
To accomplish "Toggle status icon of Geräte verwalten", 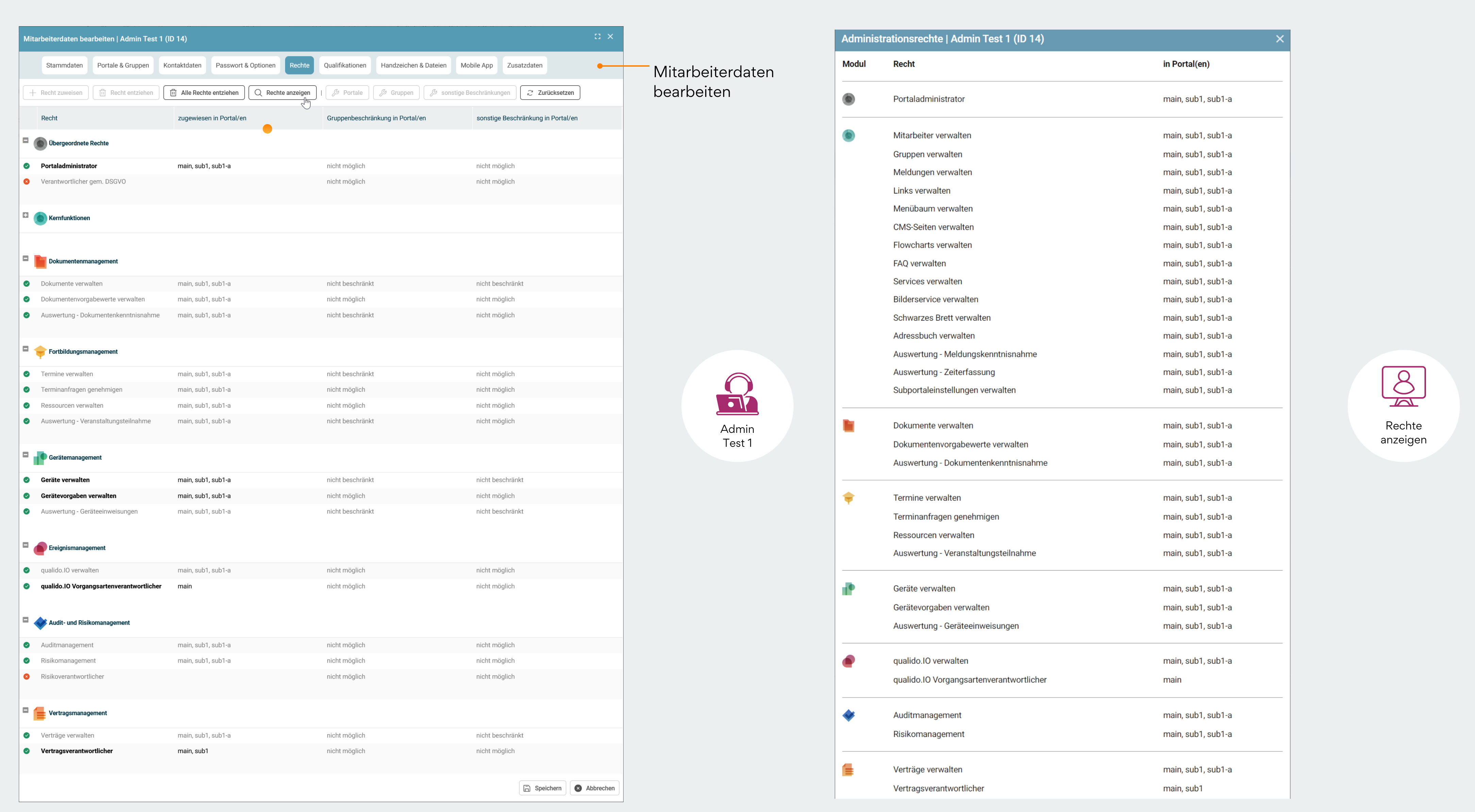I will [x=26, y=480].
